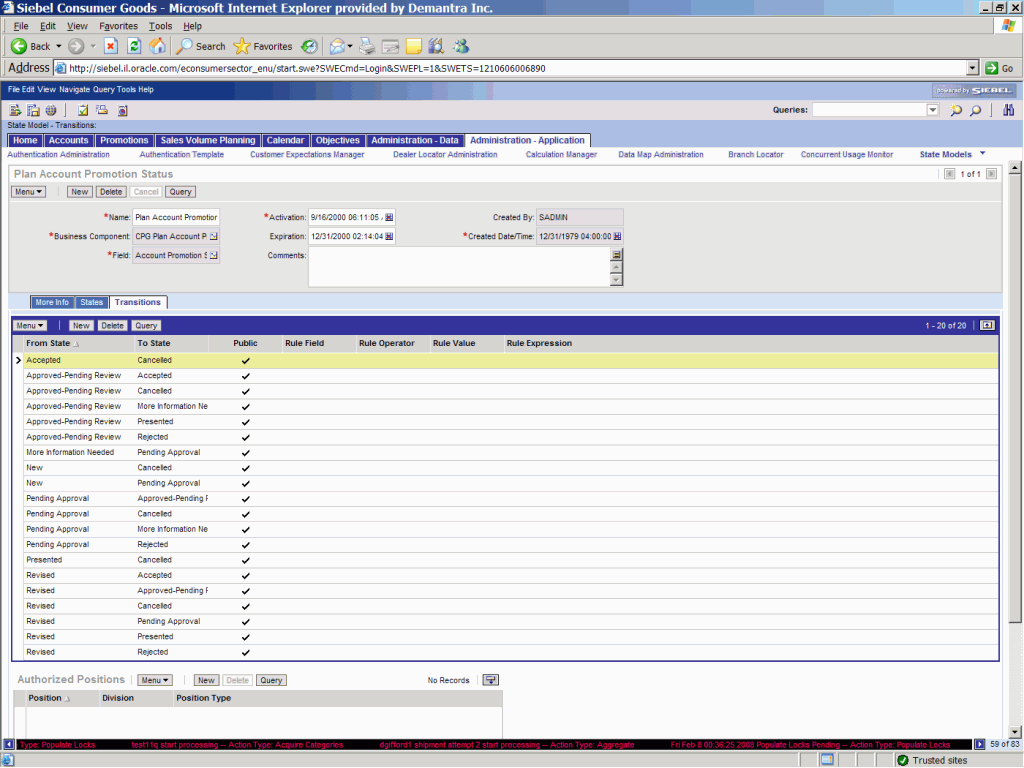Screen dimensions: 1024x768
Task: Open the Back button history dropdown
Action: [59, 46]
